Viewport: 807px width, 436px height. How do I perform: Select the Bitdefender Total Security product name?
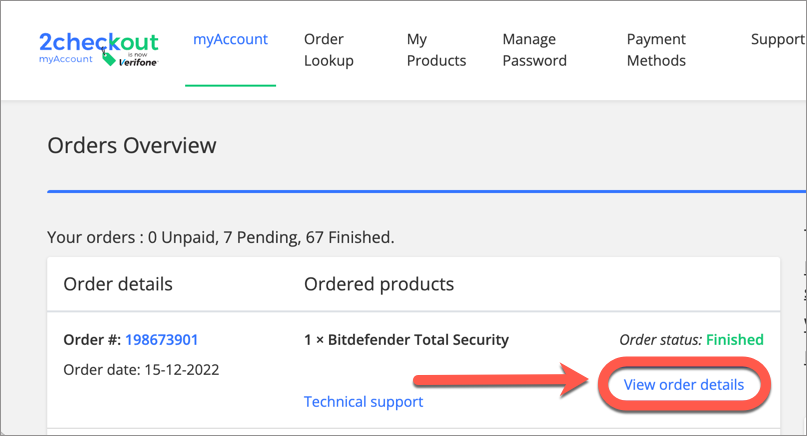[x=418, y=340]
